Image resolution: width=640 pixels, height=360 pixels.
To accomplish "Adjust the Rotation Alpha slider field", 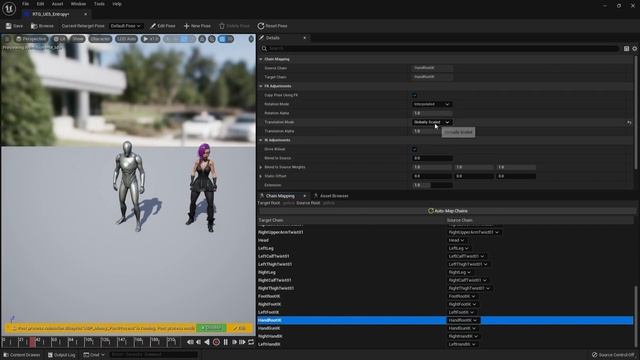I will [x=432, y=113].
